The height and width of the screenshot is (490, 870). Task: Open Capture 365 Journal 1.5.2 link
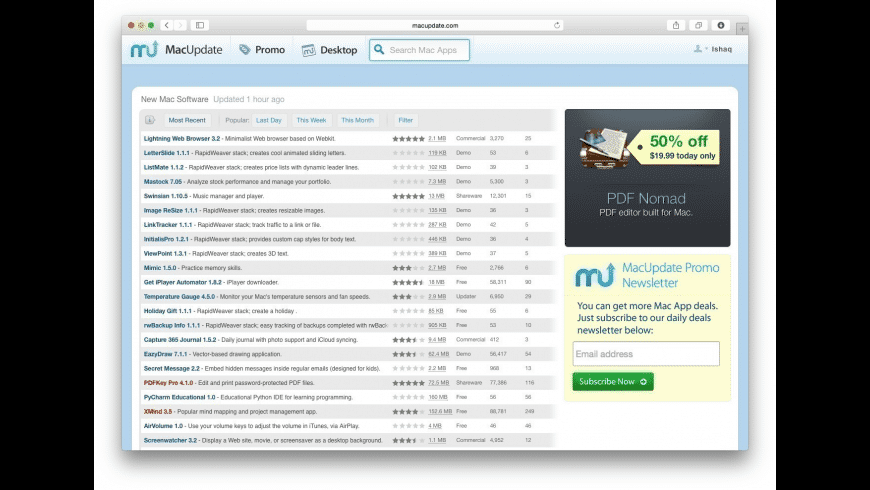(x=180, y=340)
